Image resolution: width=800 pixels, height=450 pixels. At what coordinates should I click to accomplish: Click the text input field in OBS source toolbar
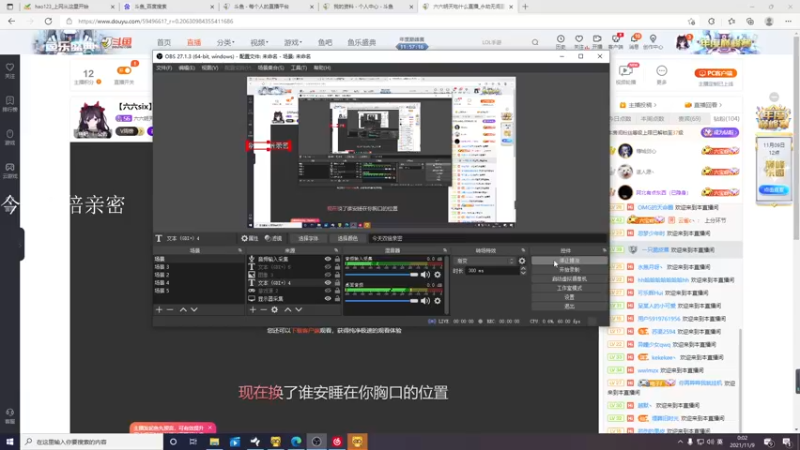488,238
